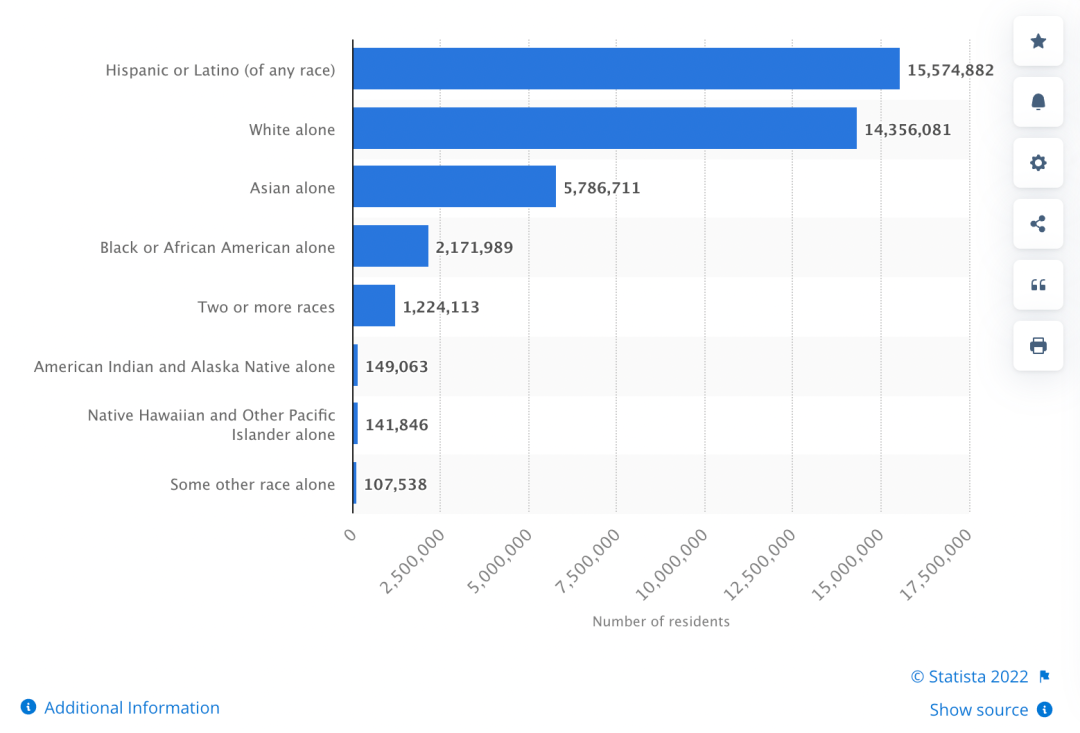The height and width of the screenshot is (733, 1080).
Task: Click the © Statista 2022 text
Action: [969, 677]
